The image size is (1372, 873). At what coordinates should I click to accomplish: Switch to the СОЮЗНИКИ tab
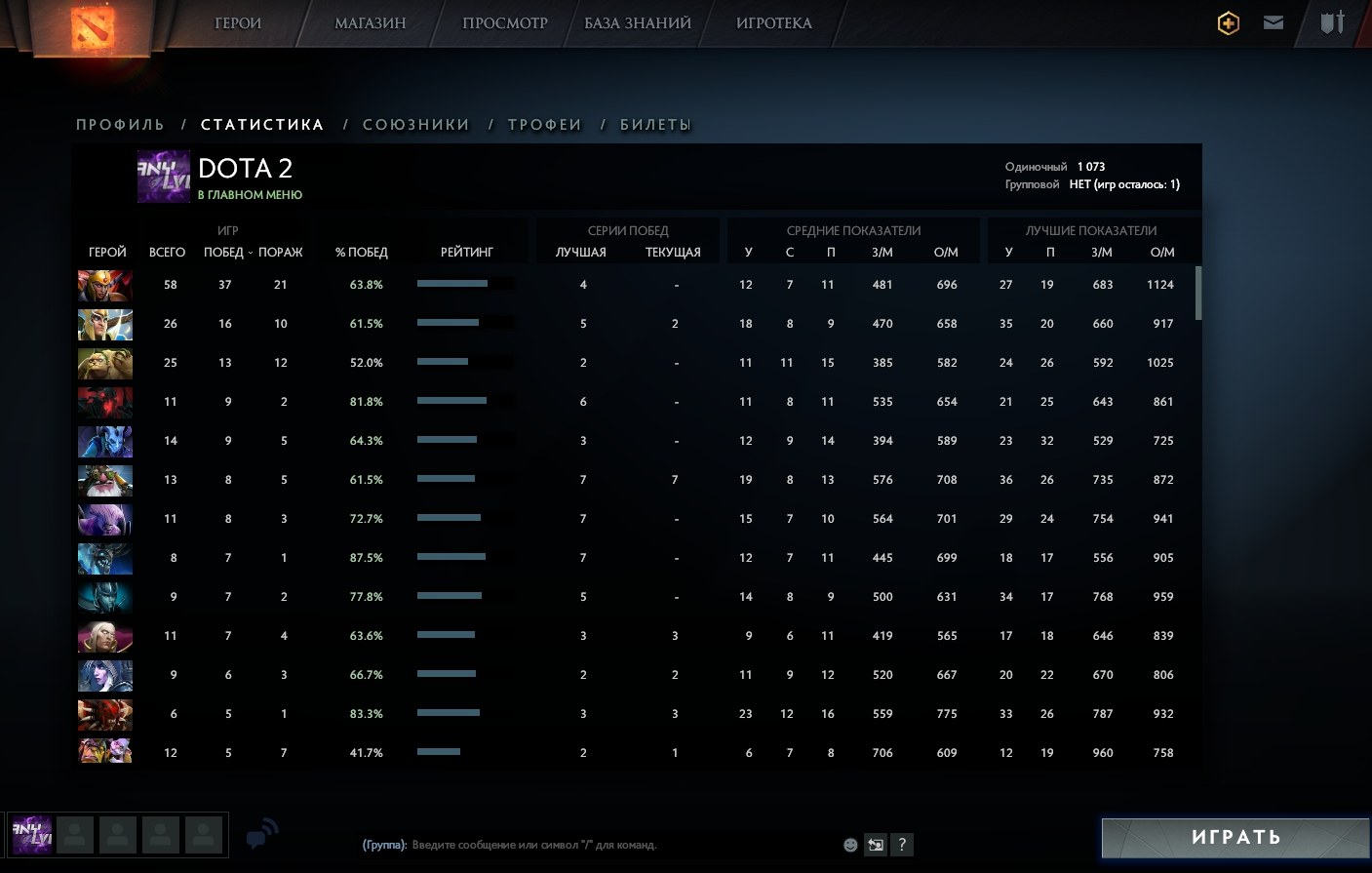(x=416, y=125)
